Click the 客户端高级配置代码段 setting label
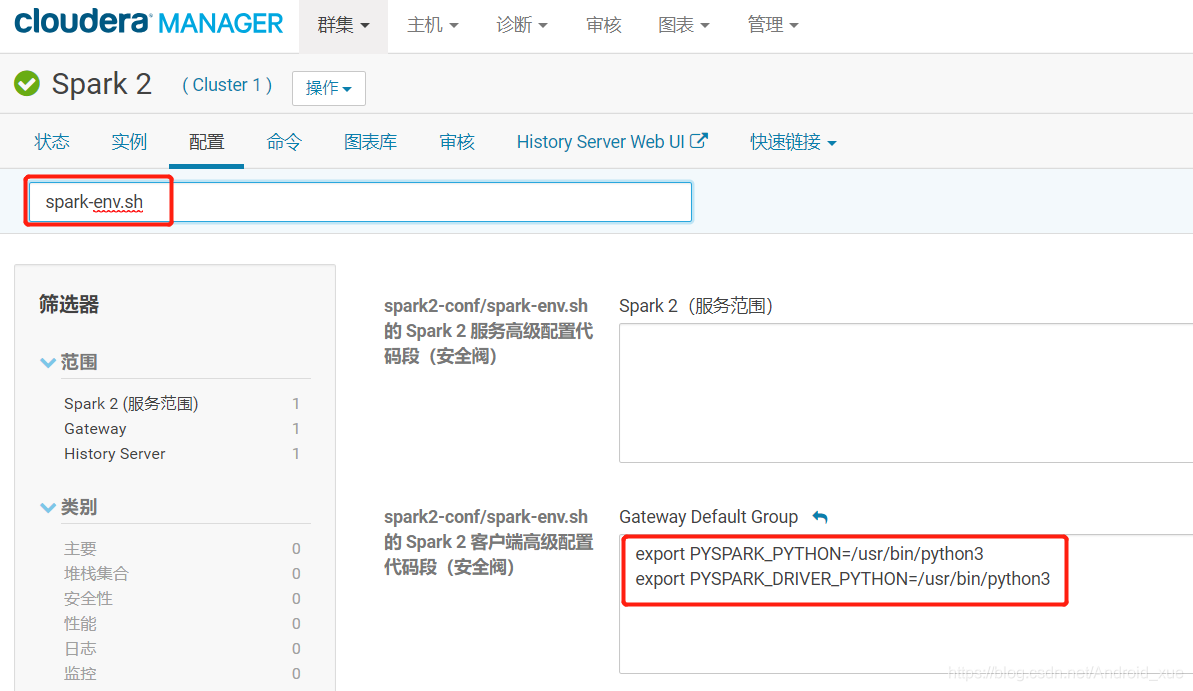This screenshot has height=691, width=1193. coord(488,542)
